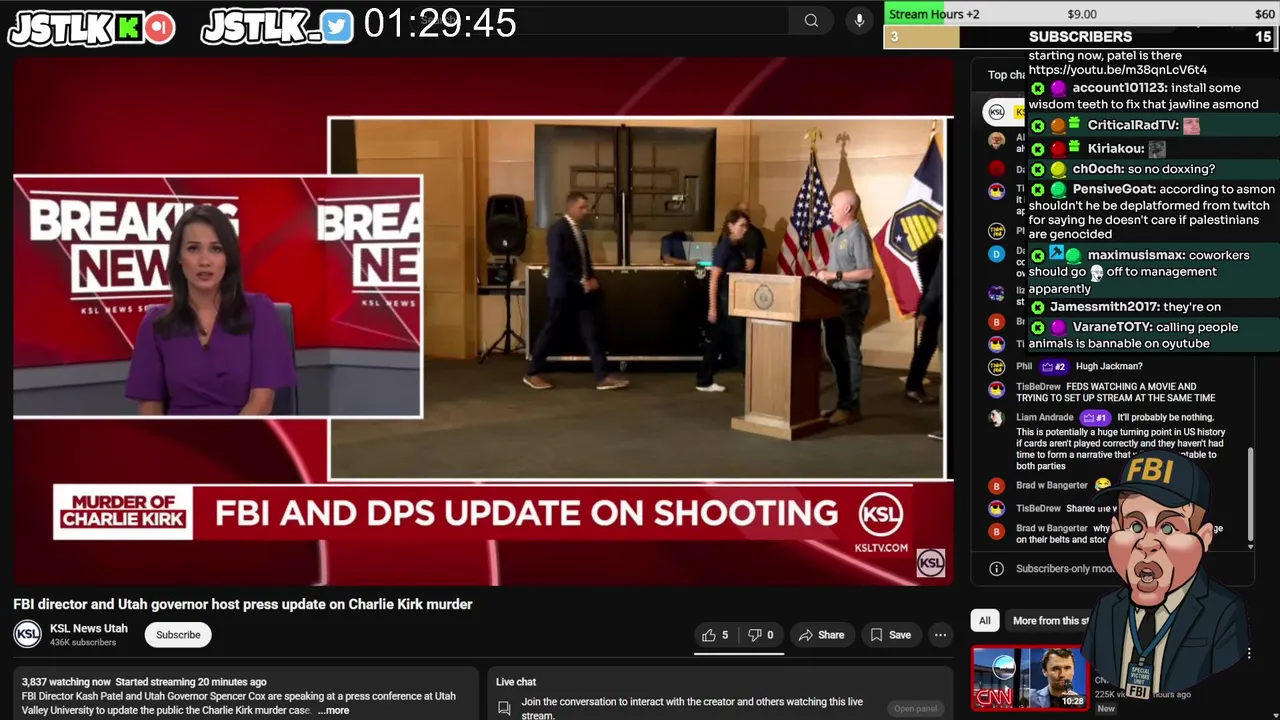
Task: Click the live chat message icon
Action: click(505, 708)
